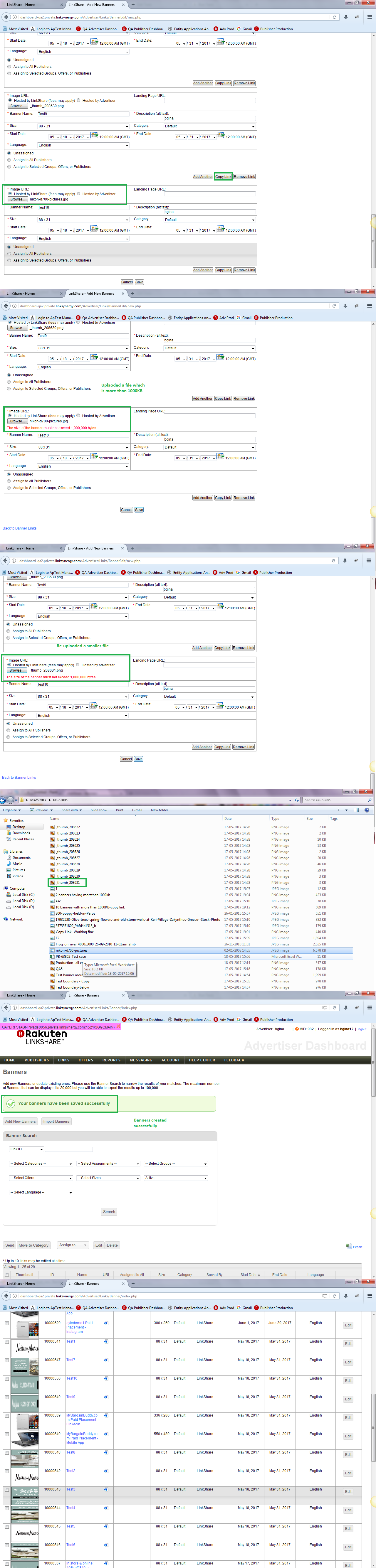Click the success checkmark icon in the banner-saved message

[x=10, y=1103]
